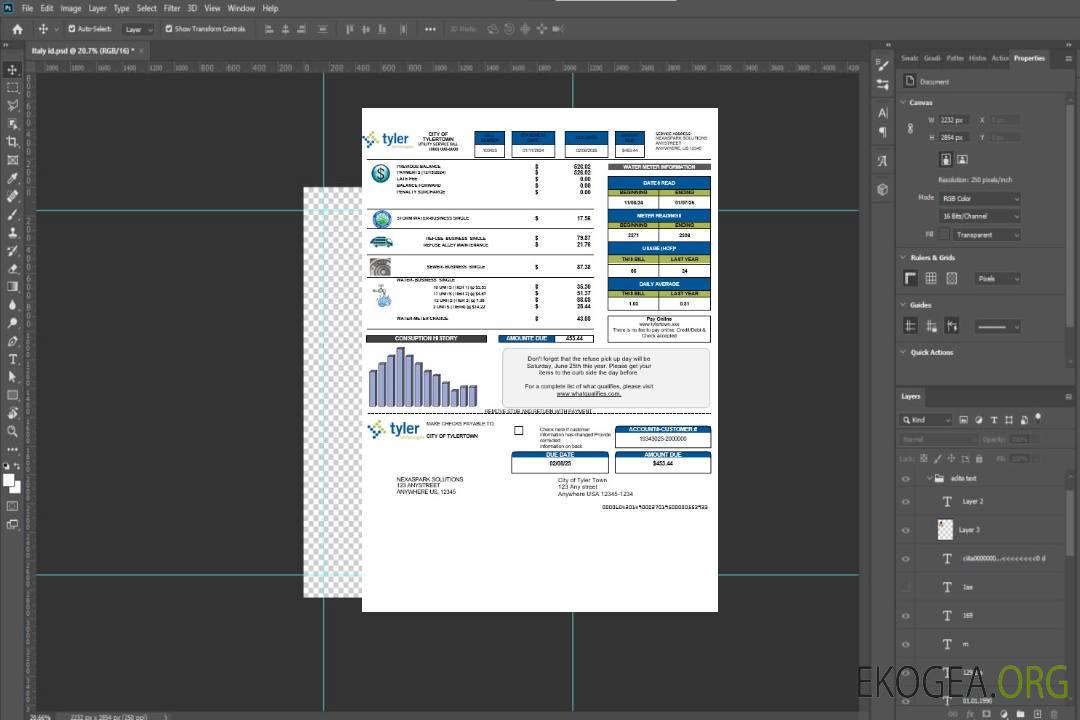1080x720 pixels.
Task: Collapse the Canvas section
Action: pos(903,102)
